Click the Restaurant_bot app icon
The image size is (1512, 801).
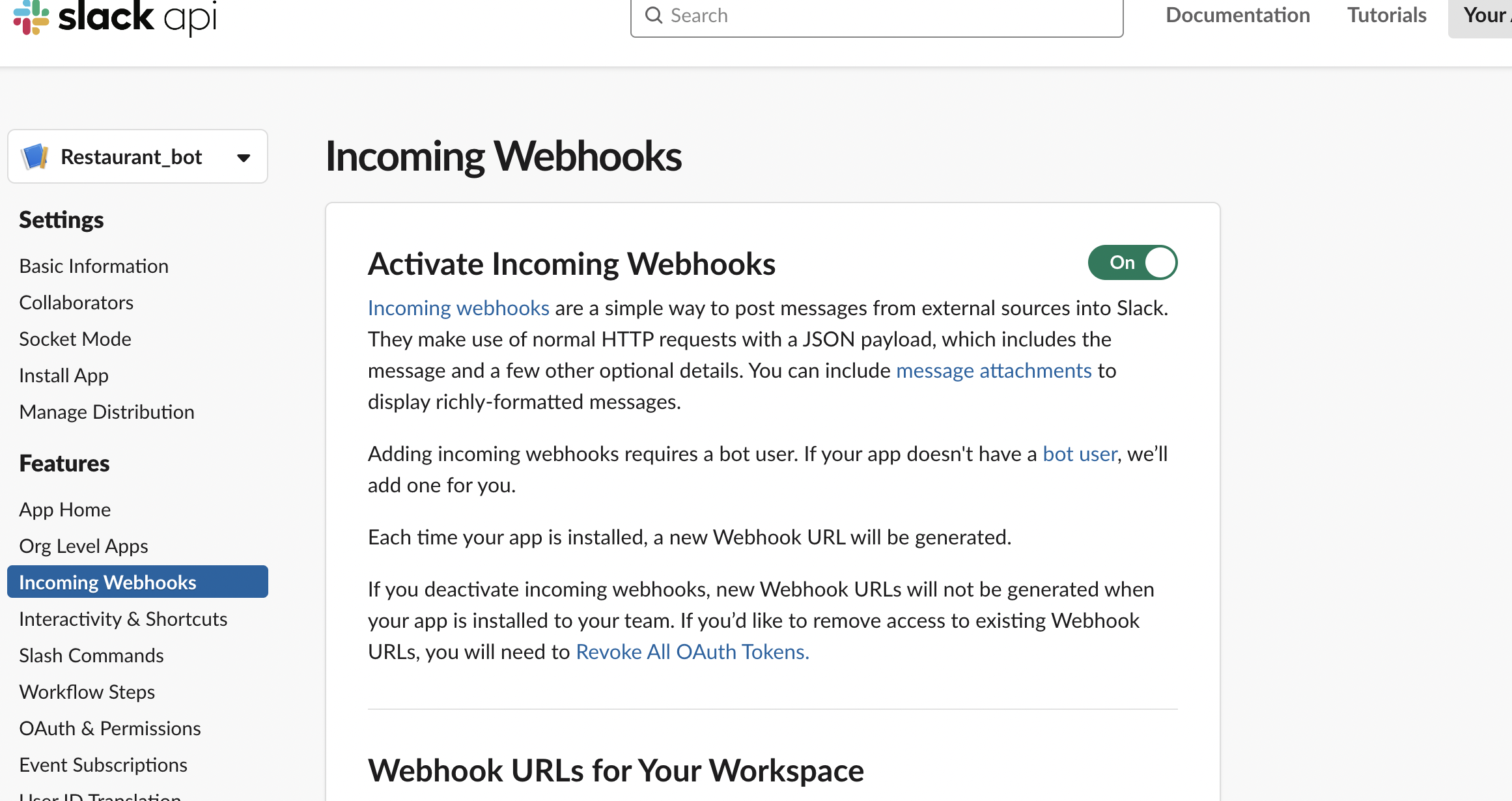tap(35, 157)
